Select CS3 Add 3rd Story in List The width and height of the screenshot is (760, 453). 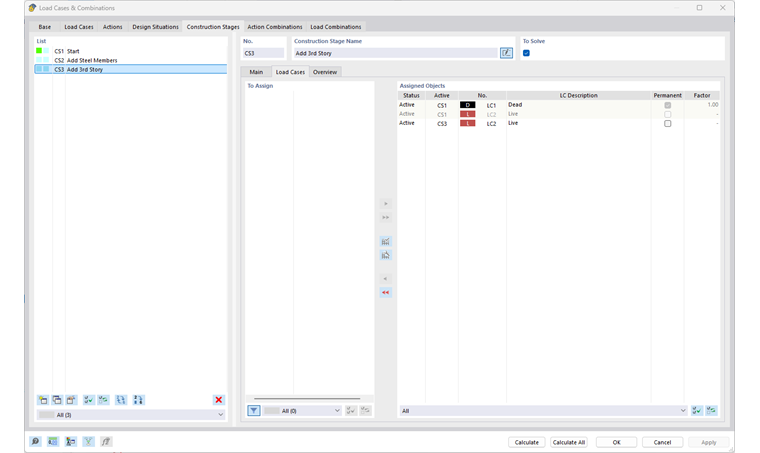131,69
